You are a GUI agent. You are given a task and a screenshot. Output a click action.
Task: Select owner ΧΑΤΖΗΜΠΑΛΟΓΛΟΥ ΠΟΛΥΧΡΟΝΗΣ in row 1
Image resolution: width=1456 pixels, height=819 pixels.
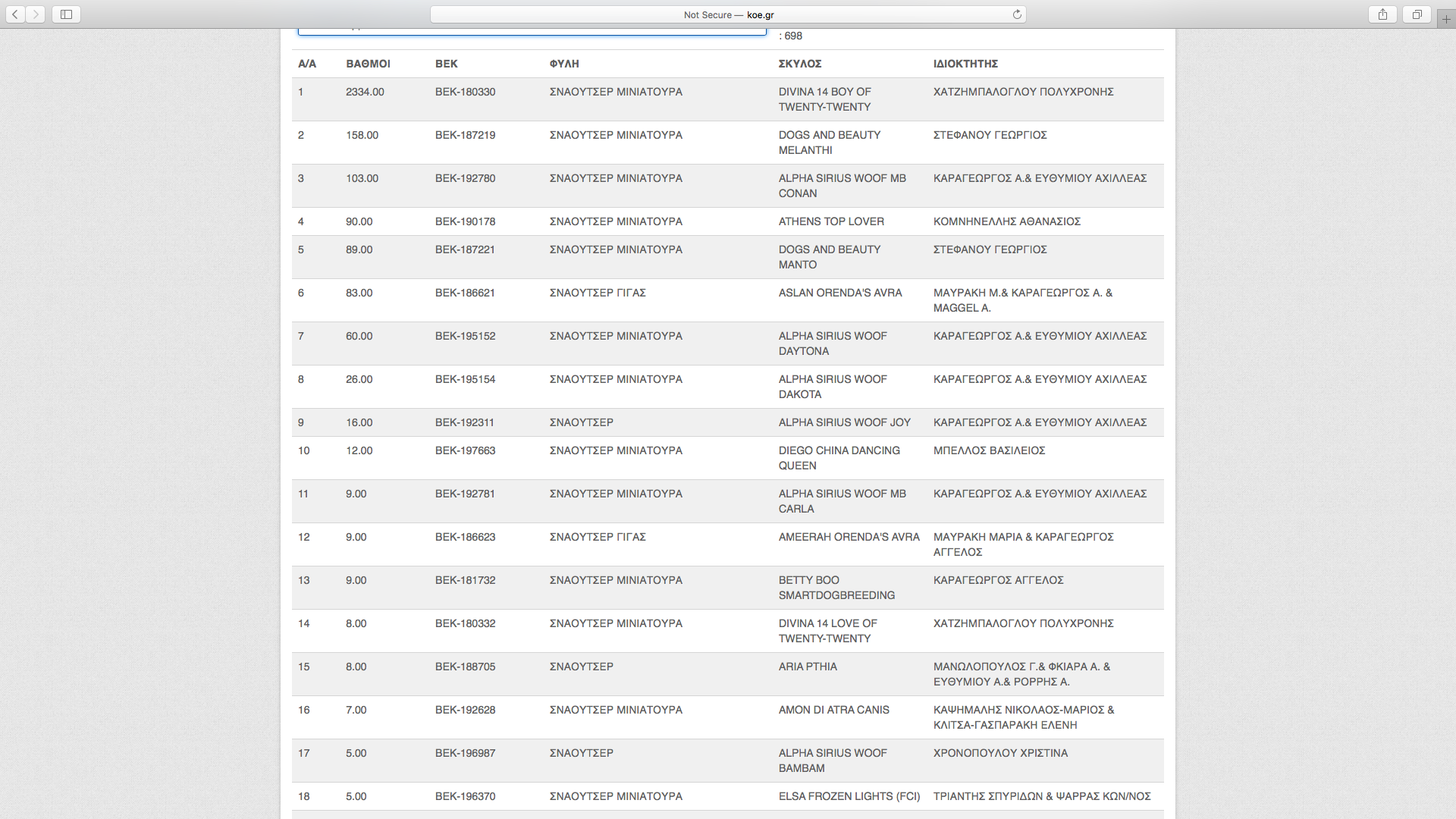pos(1023,92)
